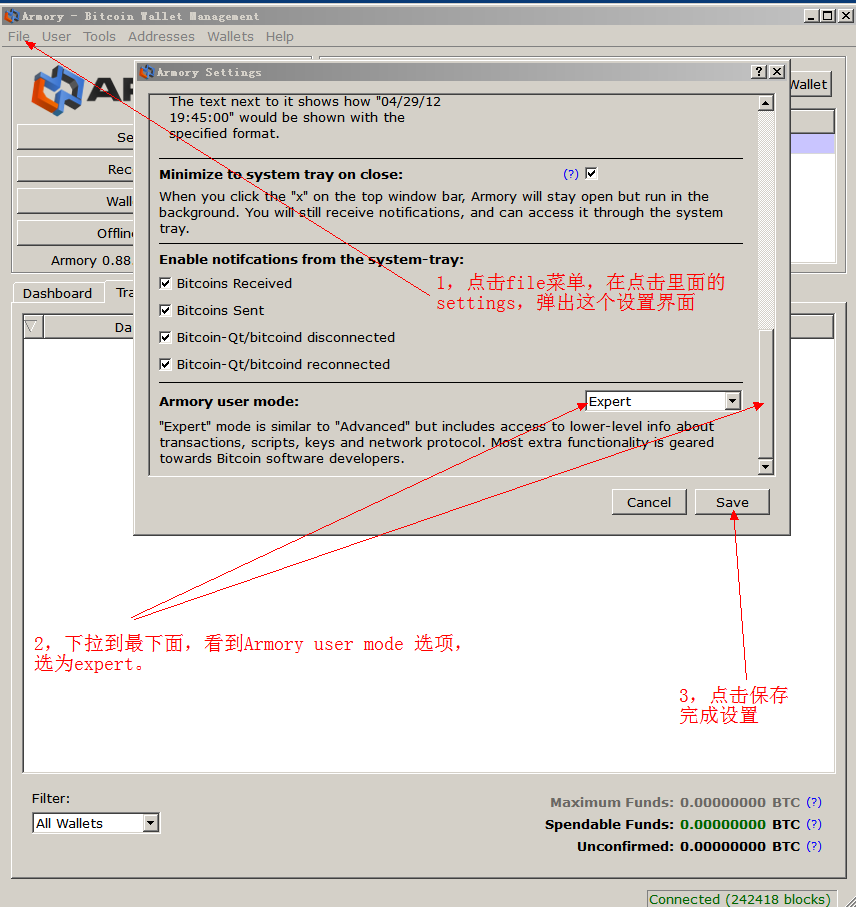Screen dimensions: 856x907
Task: Click the question mark button in the Settings title bar
Action: click(759, 72)
